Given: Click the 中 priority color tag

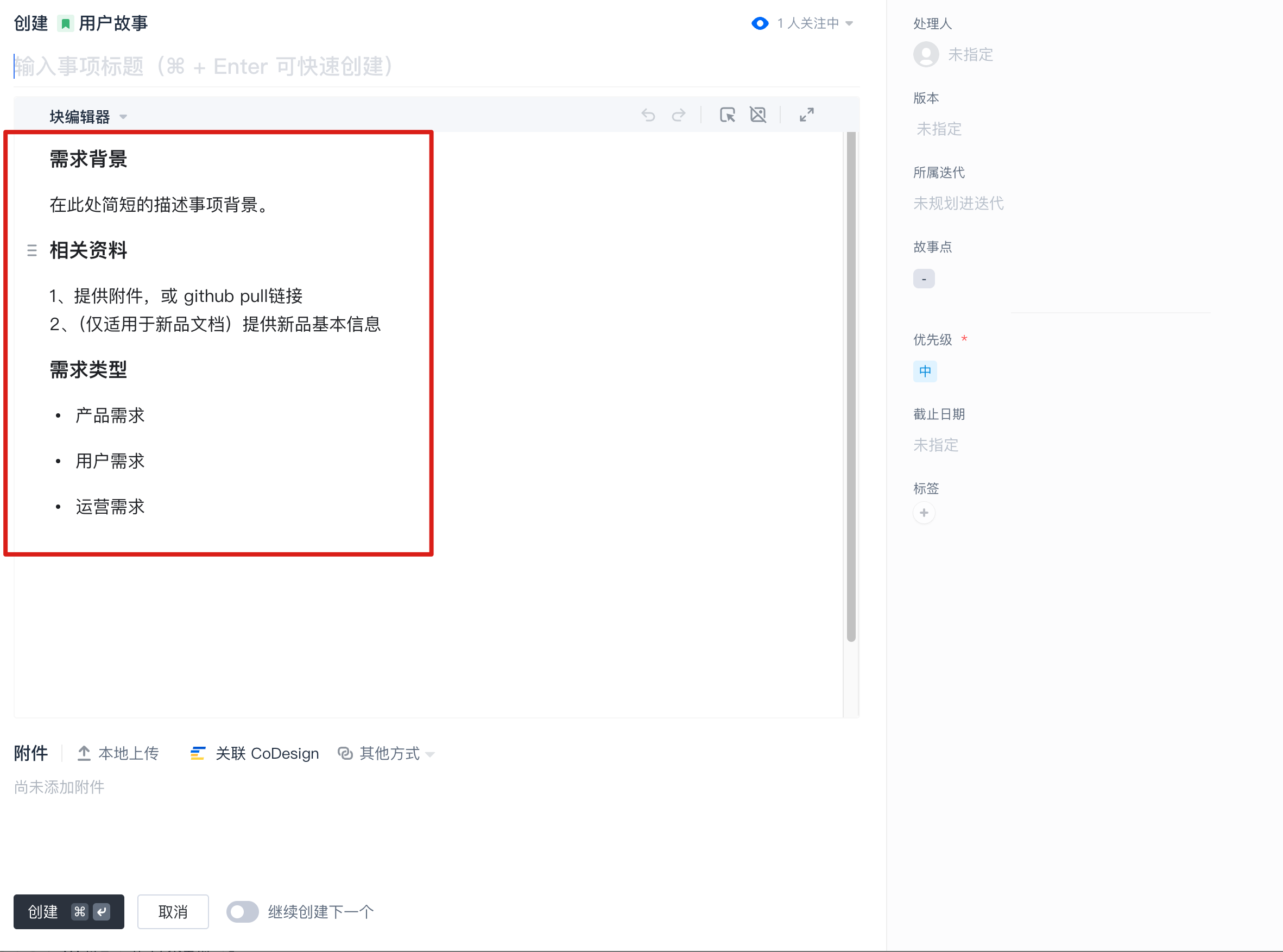Looking at the screenshot, I should coord(925,371).
